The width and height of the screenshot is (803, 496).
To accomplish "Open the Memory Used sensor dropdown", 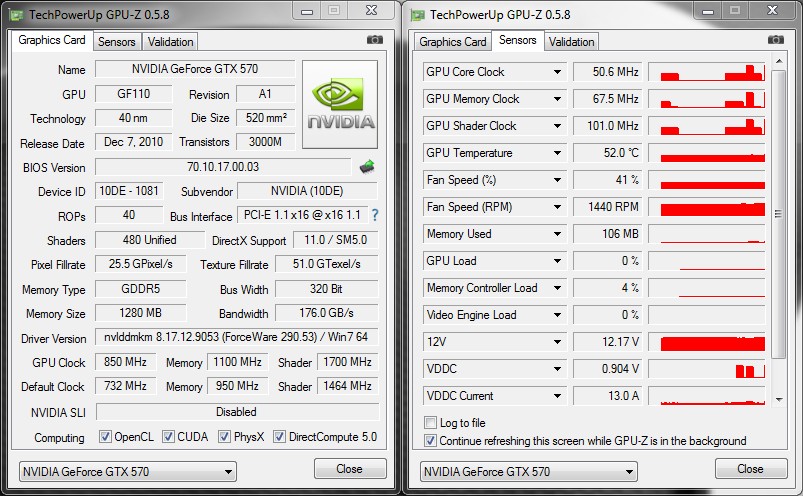I will tap(557, 234).
